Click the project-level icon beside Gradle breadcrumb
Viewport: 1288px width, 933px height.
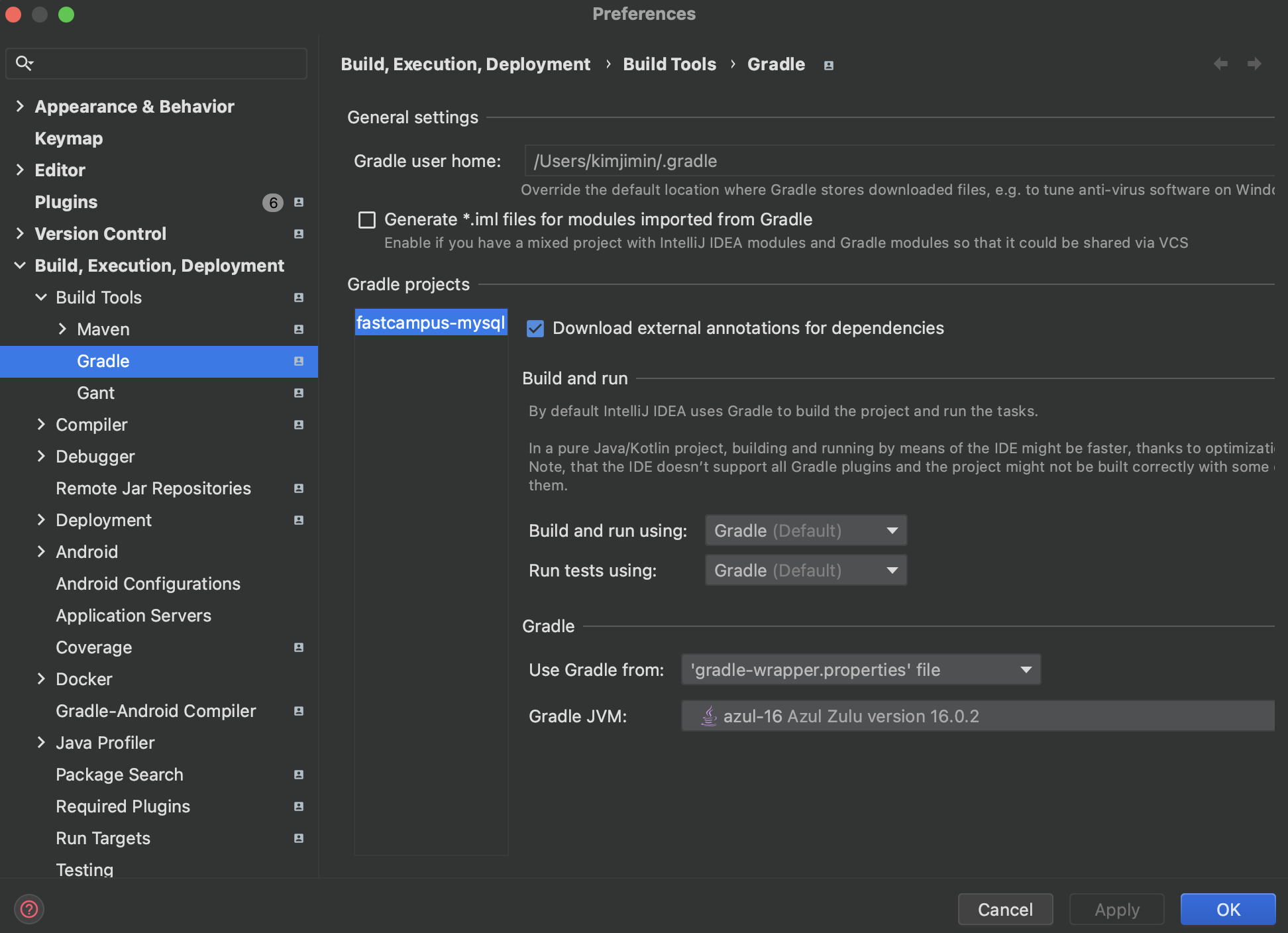(x=828, y=65)
